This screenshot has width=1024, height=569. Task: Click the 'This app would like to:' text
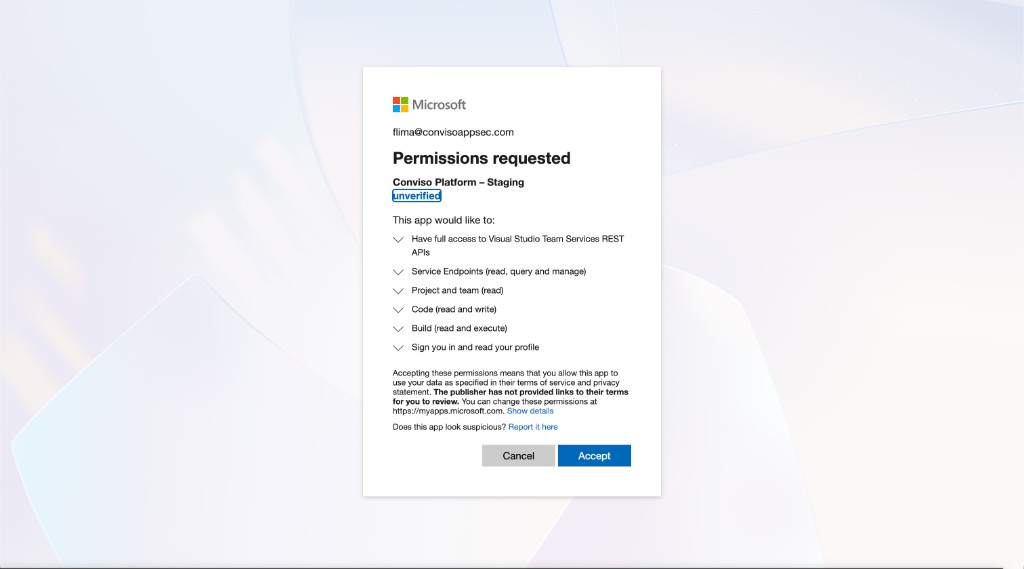443,220
